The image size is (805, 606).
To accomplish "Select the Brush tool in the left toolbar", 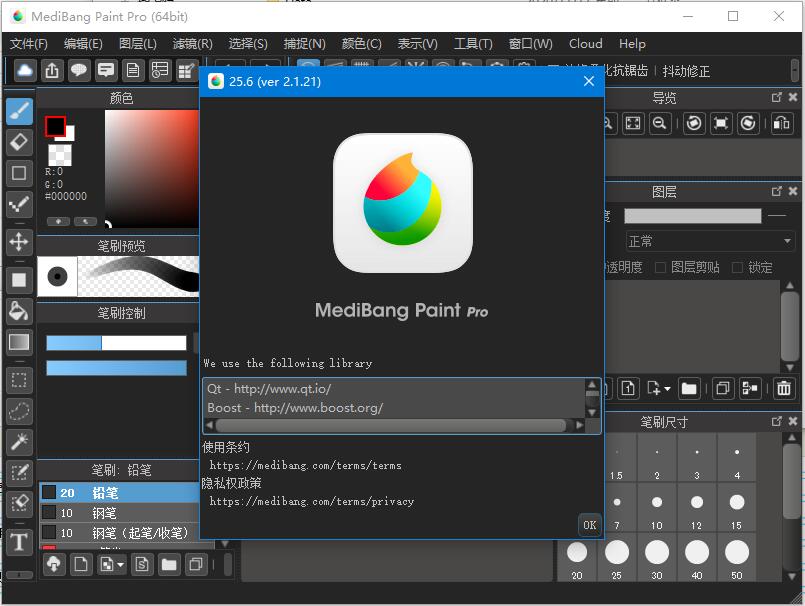I will (x=19, y=111).
